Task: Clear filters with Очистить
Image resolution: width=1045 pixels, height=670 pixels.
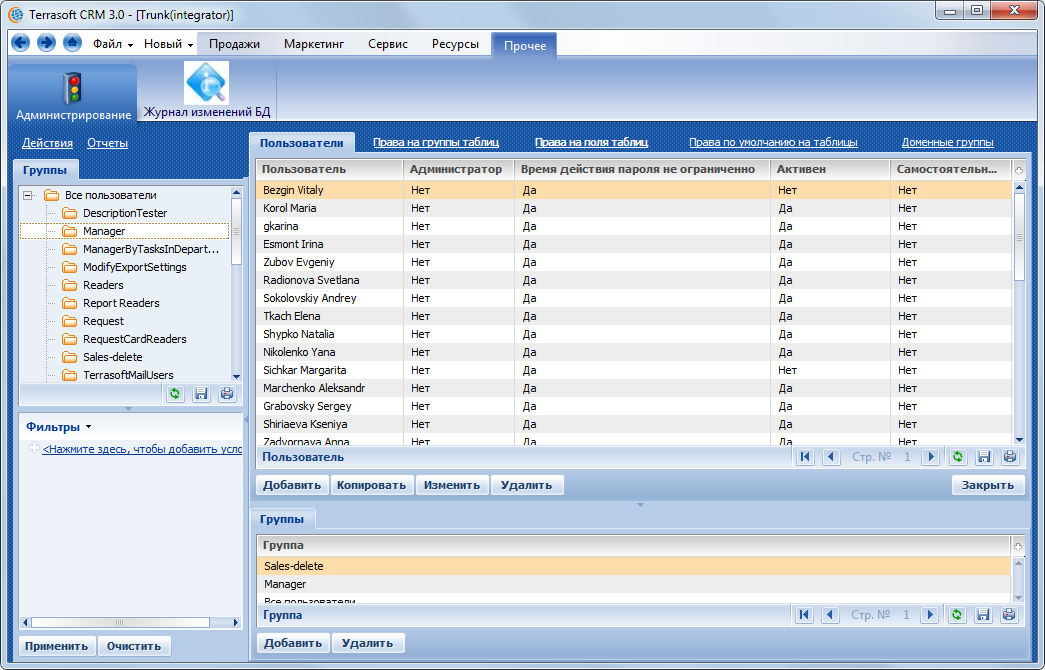Action: (x=133, y=645)
